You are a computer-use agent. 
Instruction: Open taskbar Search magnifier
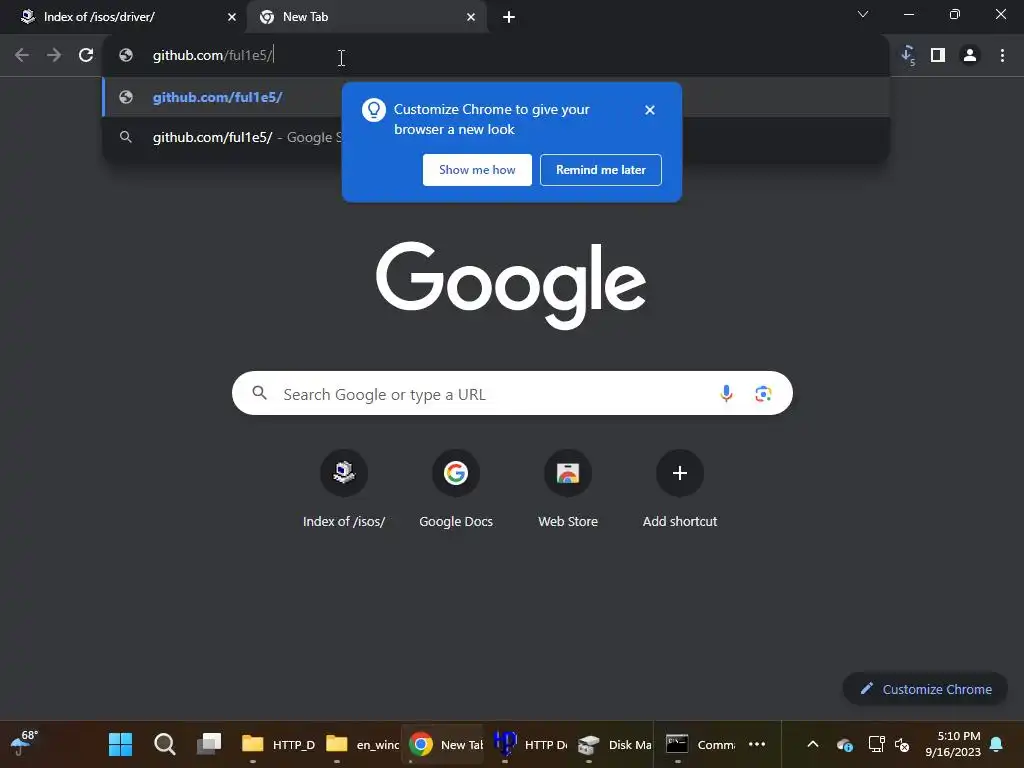pyautogui.click(x=165, y=744)
